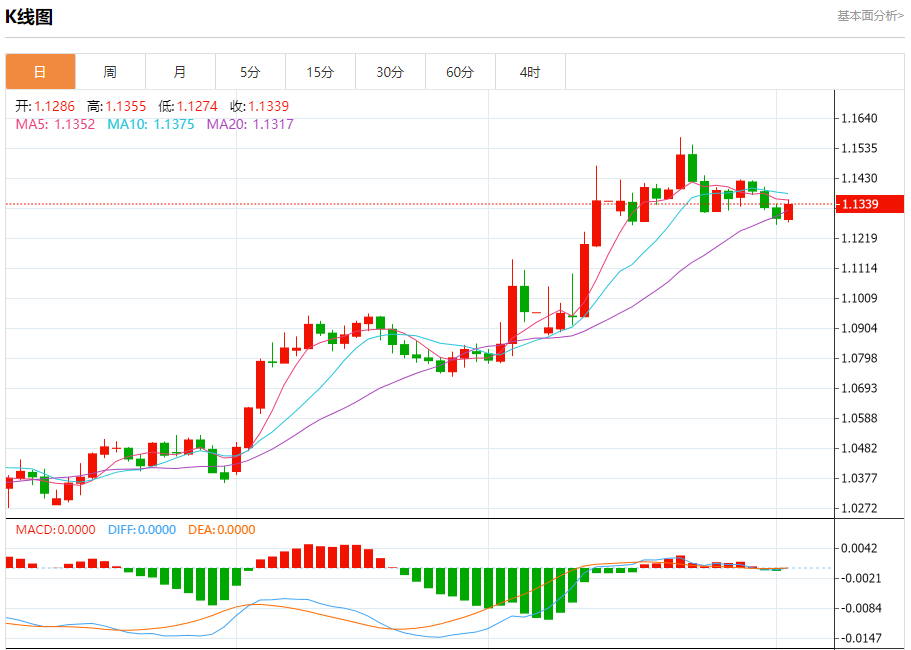Click the DIFF:0.0000 indicator label
The height and width of the screenshot is (650, 911).
tap(141, 530)
